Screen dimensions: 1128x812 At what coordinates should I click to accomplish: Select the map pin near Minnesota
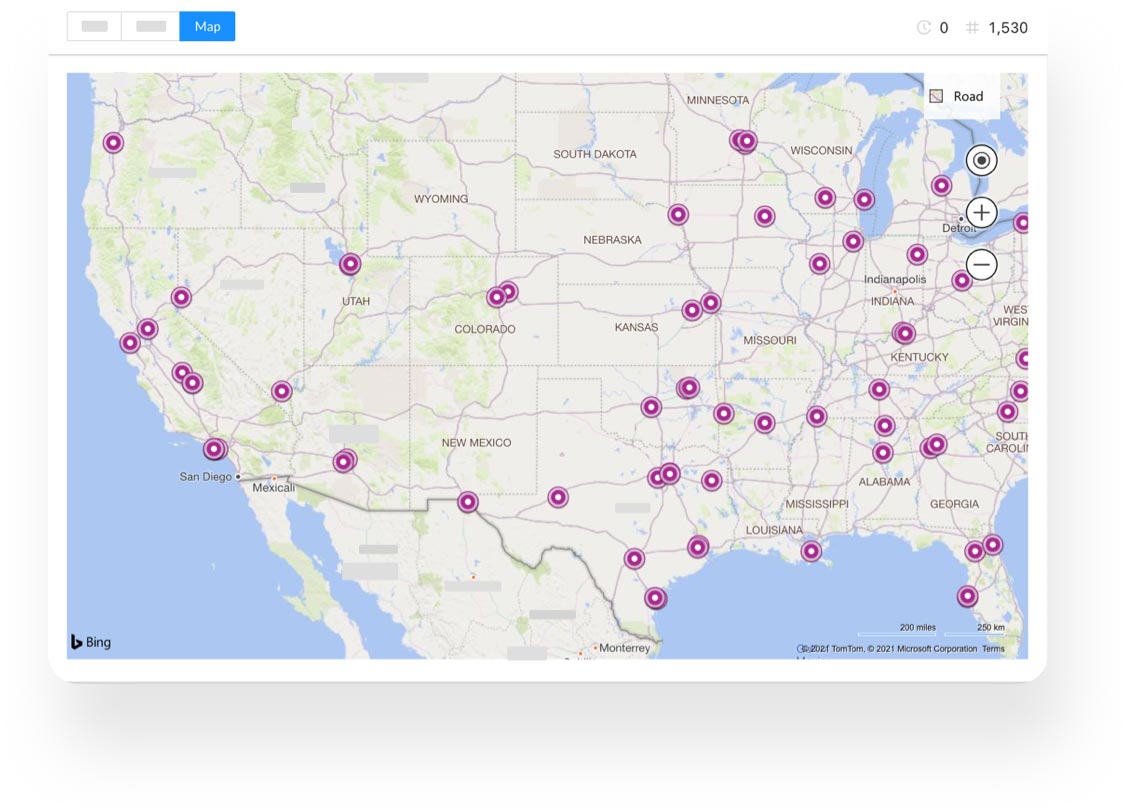(745, 141)
